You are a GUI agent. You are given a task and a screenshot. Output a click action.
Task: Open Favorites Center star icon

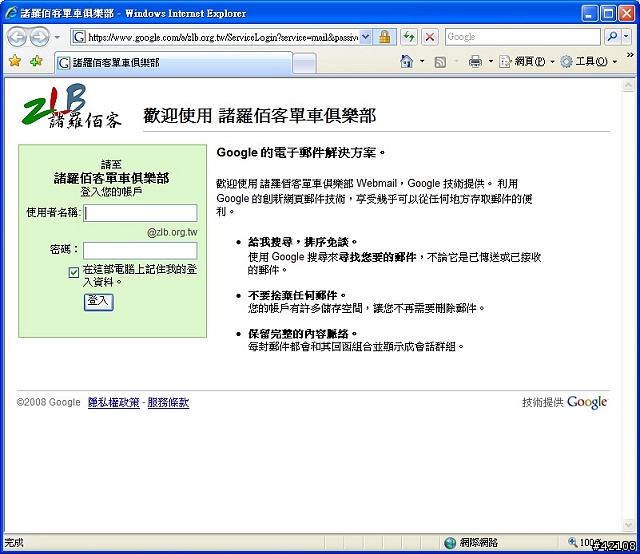(x=15, y=61)
